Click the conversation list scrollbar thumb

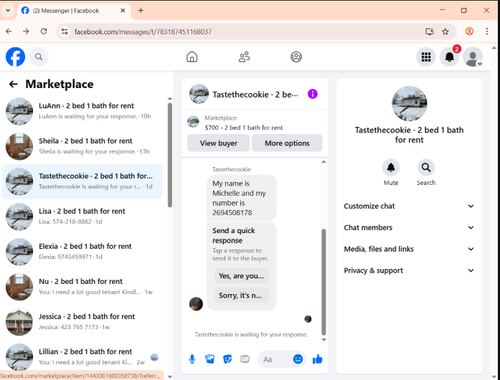[170, 154]
